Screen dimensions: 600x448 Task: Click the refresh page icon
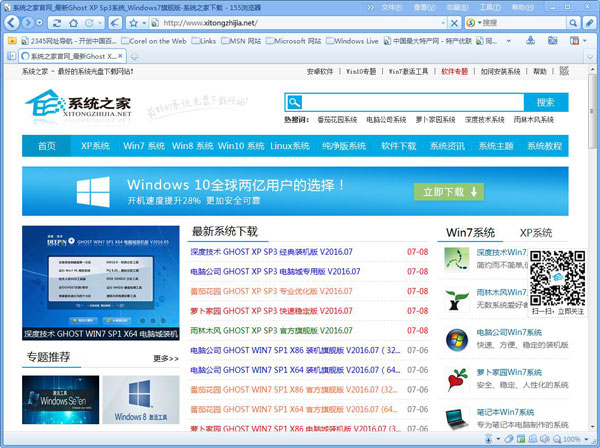57,21
